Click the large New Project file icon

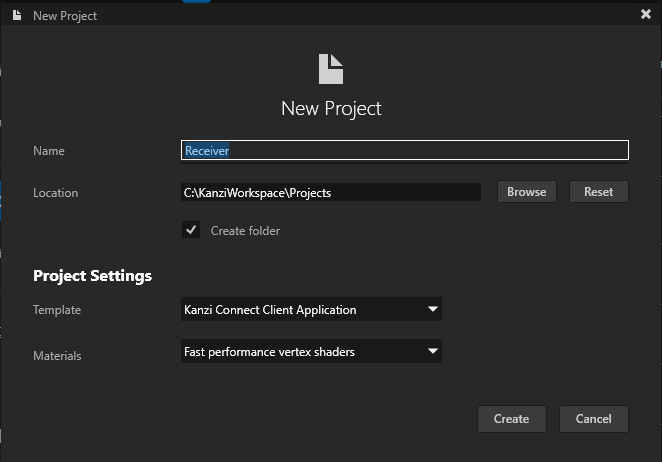pyautogui.click(x=331, y=69)
